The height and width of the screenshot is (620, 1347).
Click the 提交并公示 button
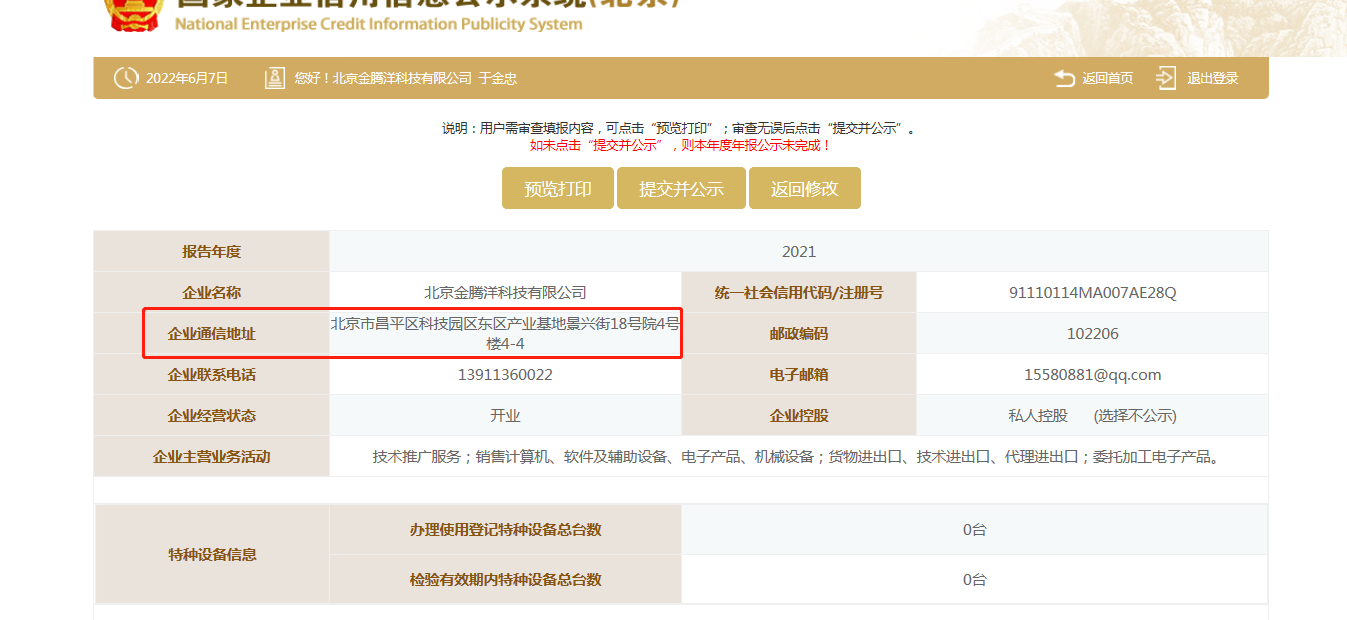pos(681,188)
